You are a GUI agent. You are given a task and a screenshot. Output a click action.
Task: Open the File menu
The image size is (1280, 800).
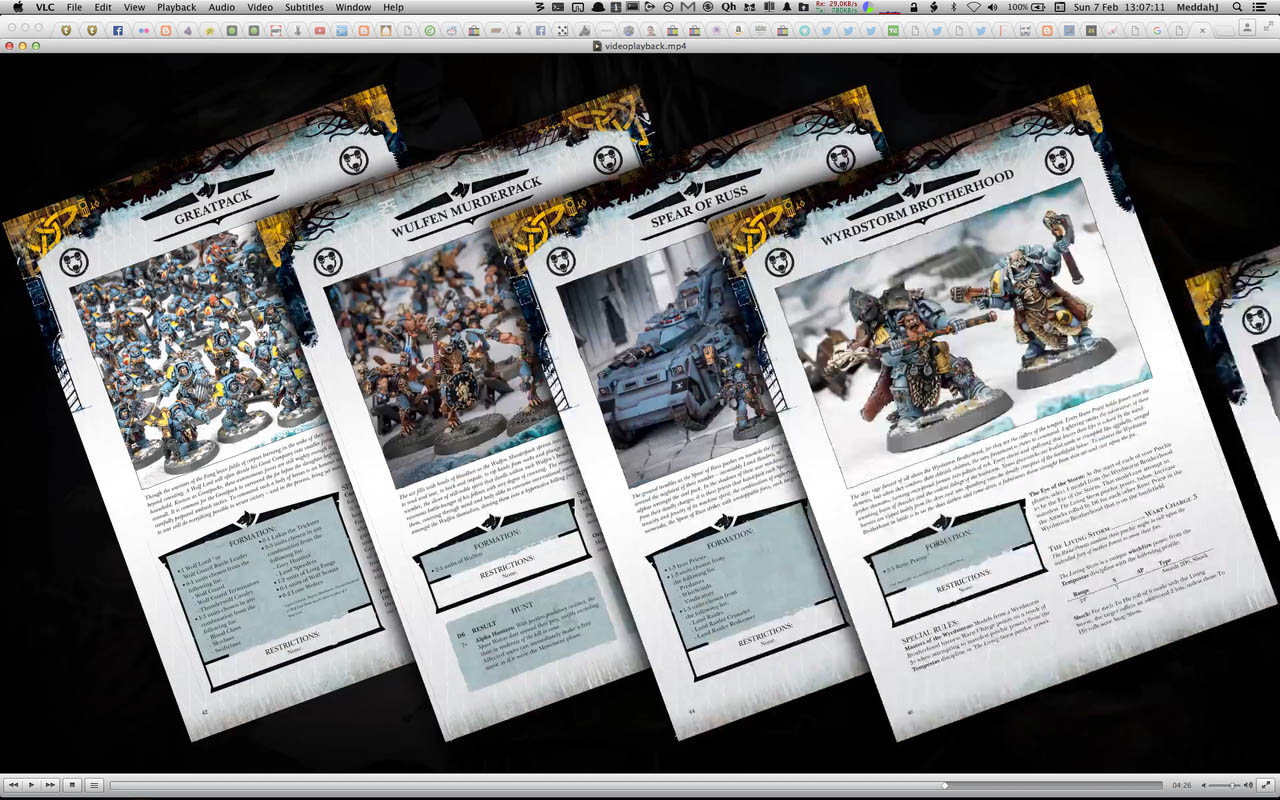point(74,7)
